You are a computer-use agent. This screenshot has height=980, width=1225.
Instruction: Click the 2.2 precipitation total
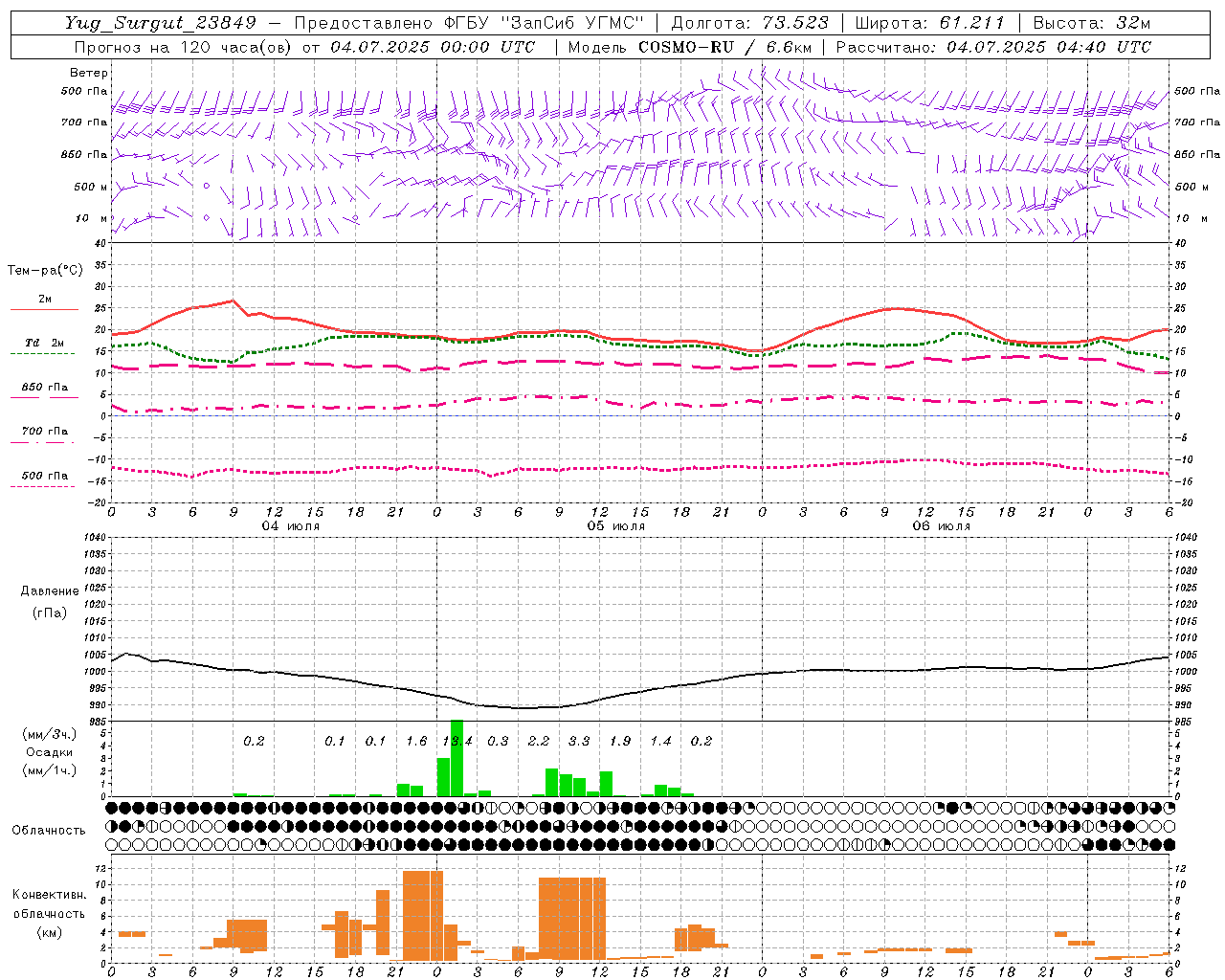tap(539, 741)
